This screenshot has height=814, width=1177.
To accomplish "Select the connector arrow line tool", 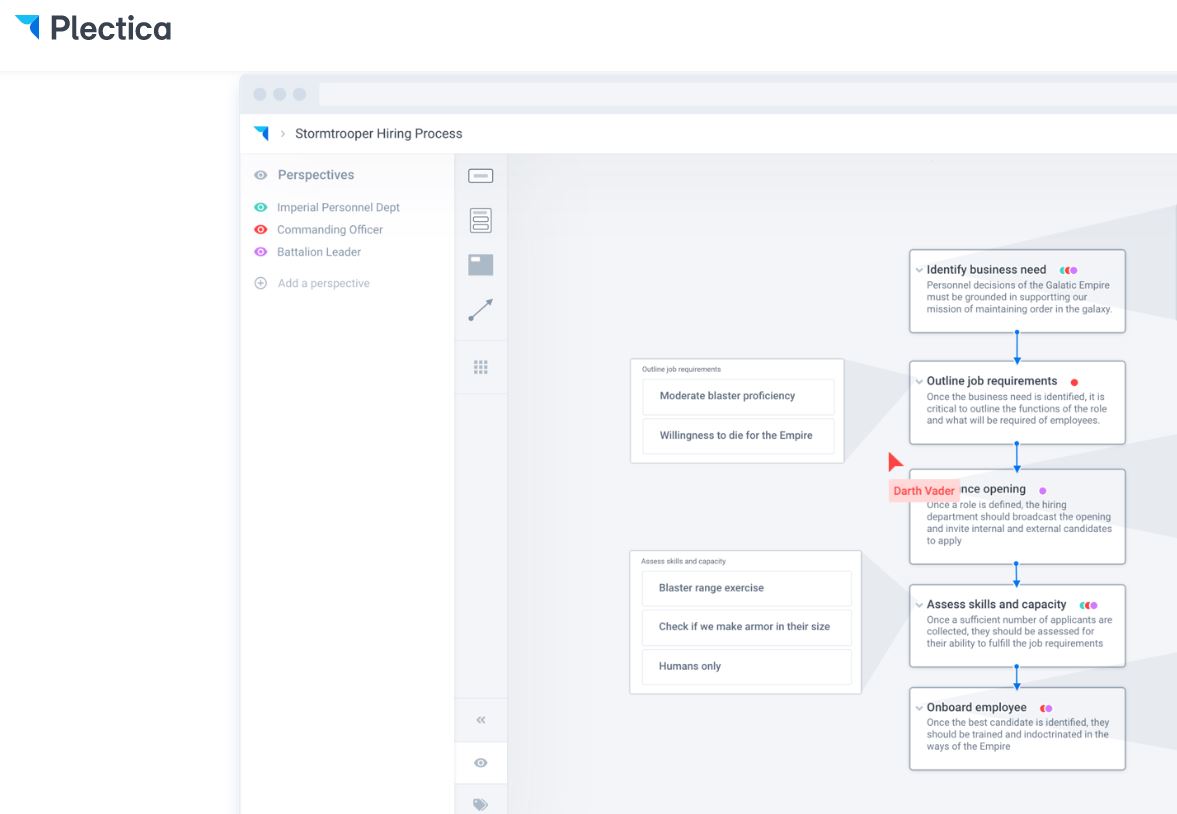I will point(481,311).
